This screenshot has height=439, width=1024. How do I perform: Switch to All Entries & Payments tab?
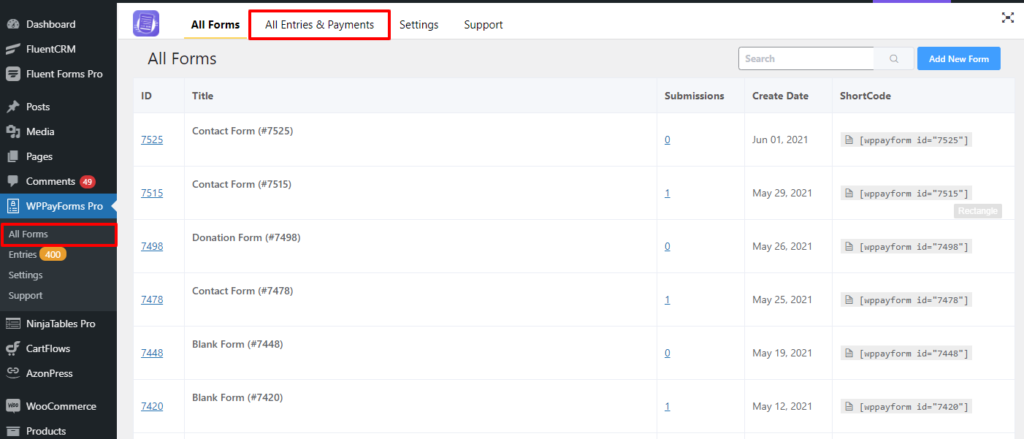pos(319,24)
